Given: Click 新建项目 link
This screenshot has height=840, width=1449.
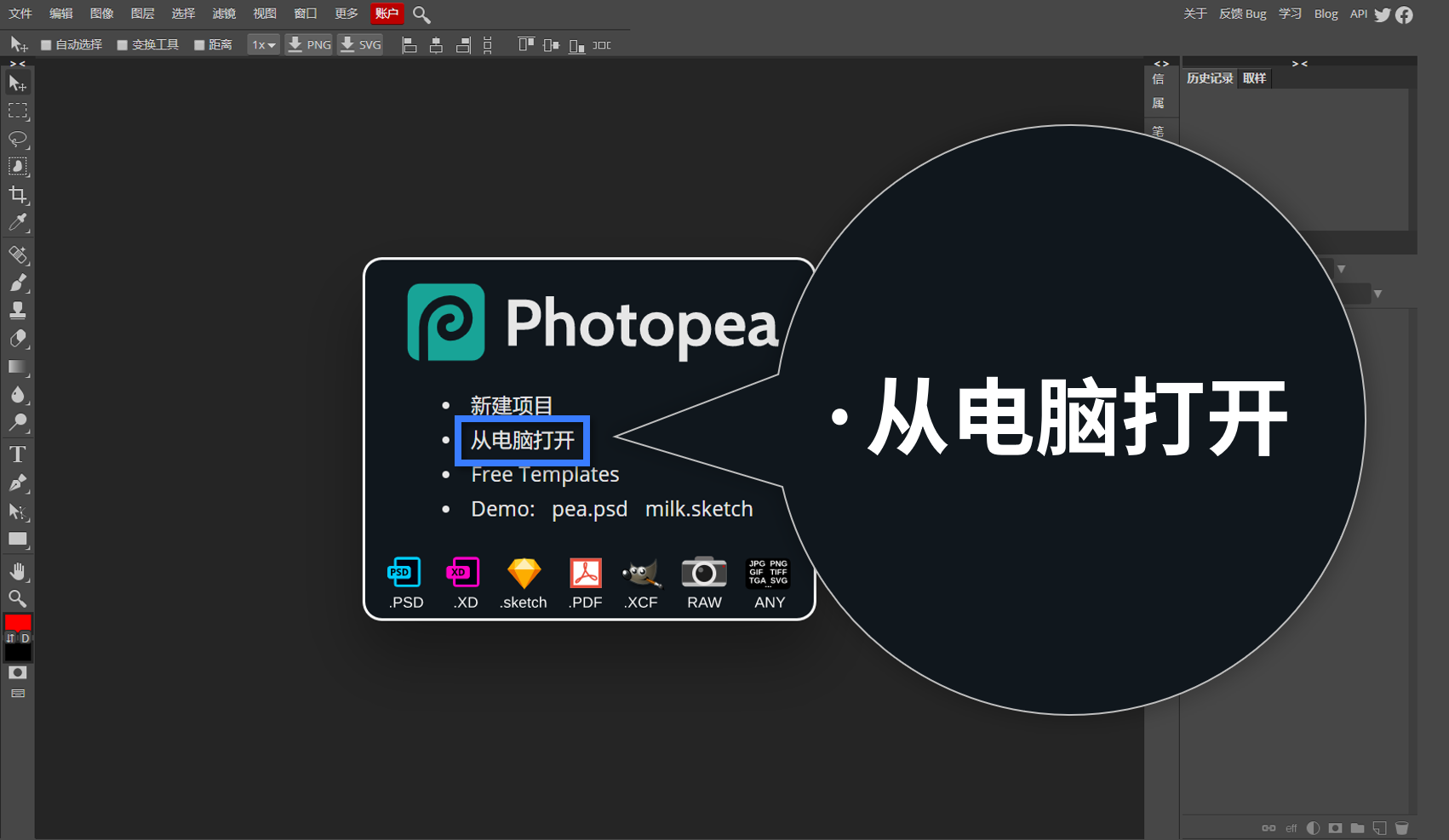Looking at the screenshot, I should pos(512,406).
